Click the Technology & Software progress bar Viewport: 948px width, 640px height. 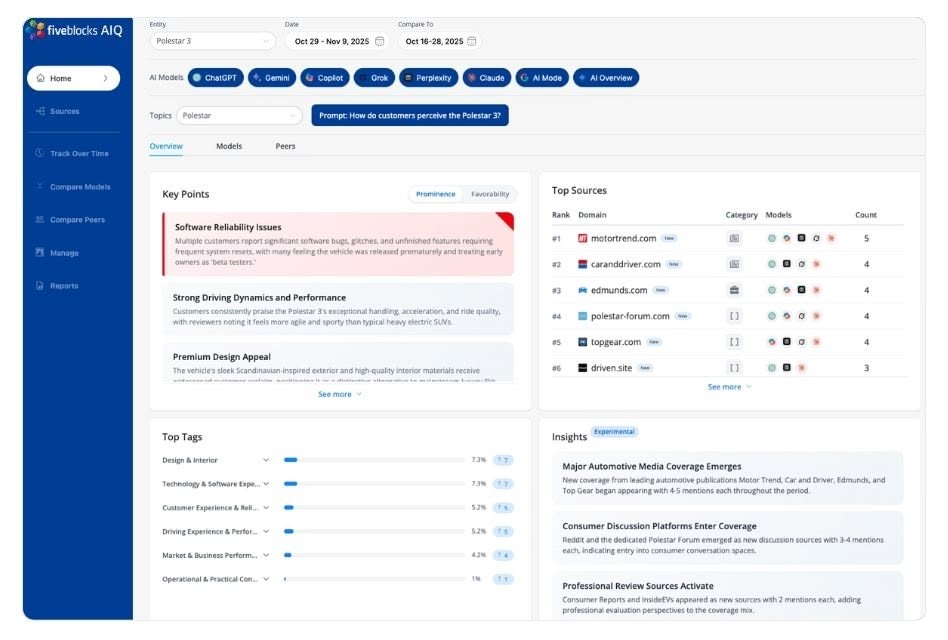tap(374, 484)
